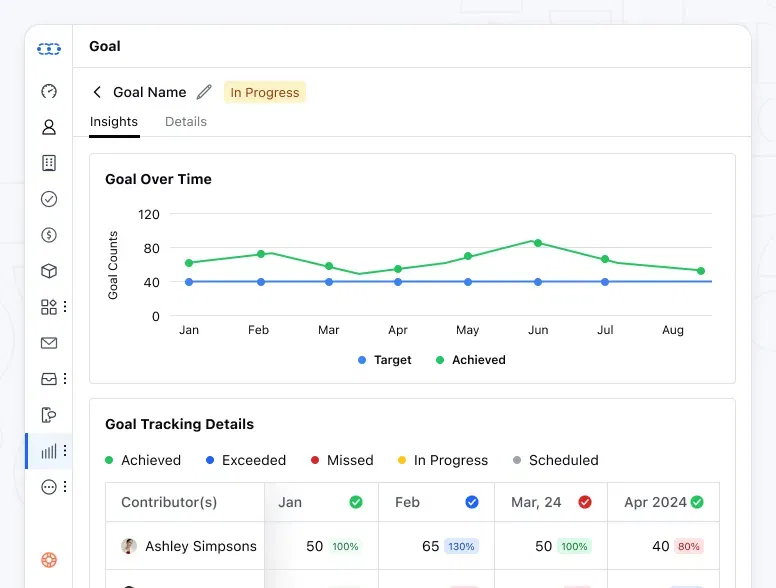Expand the three-dot menu beside inbox tray icon
The image size is (776, 588).
(x=65, y=379)
